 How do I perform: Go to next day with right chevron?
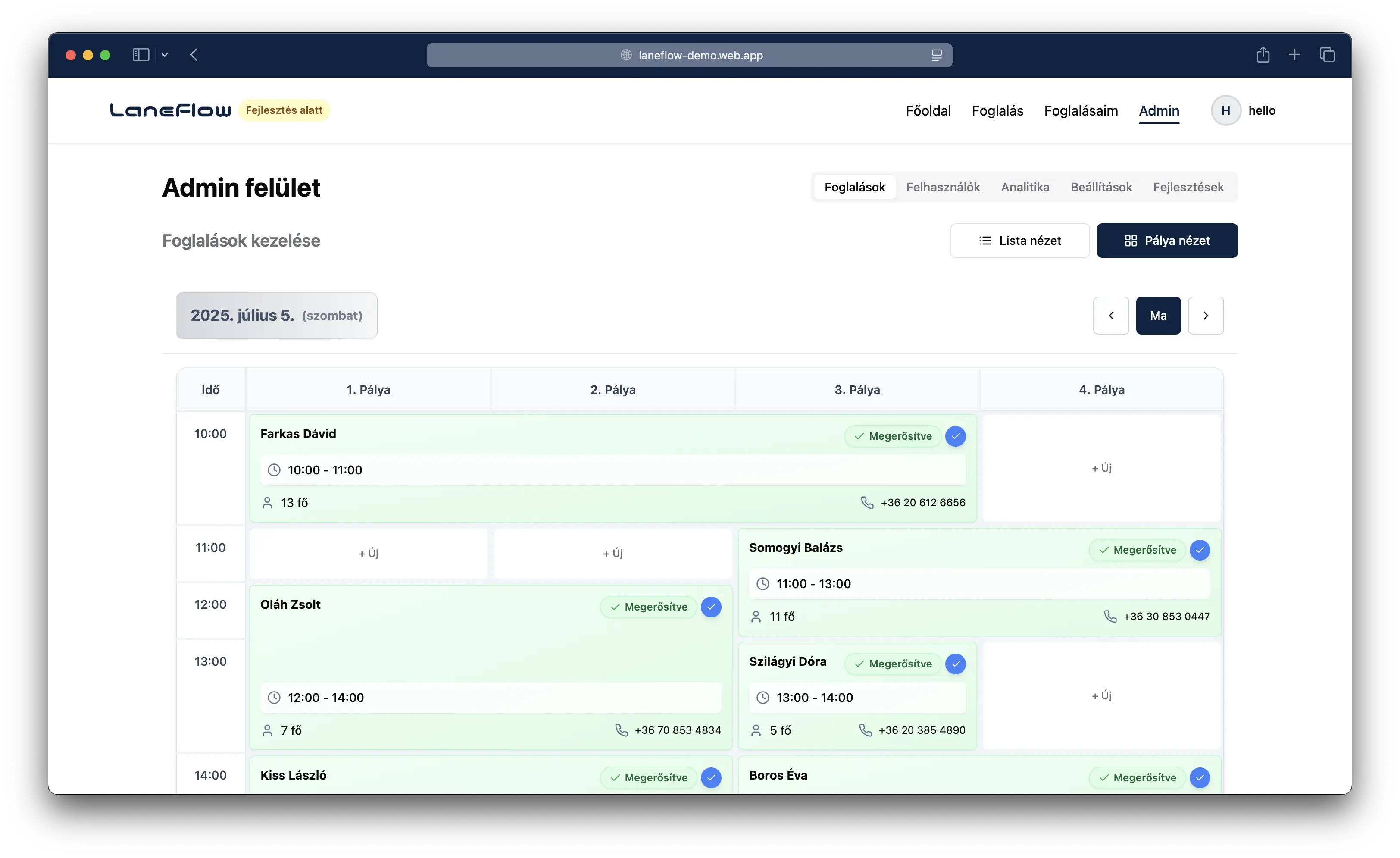[x=1206, y=315]
